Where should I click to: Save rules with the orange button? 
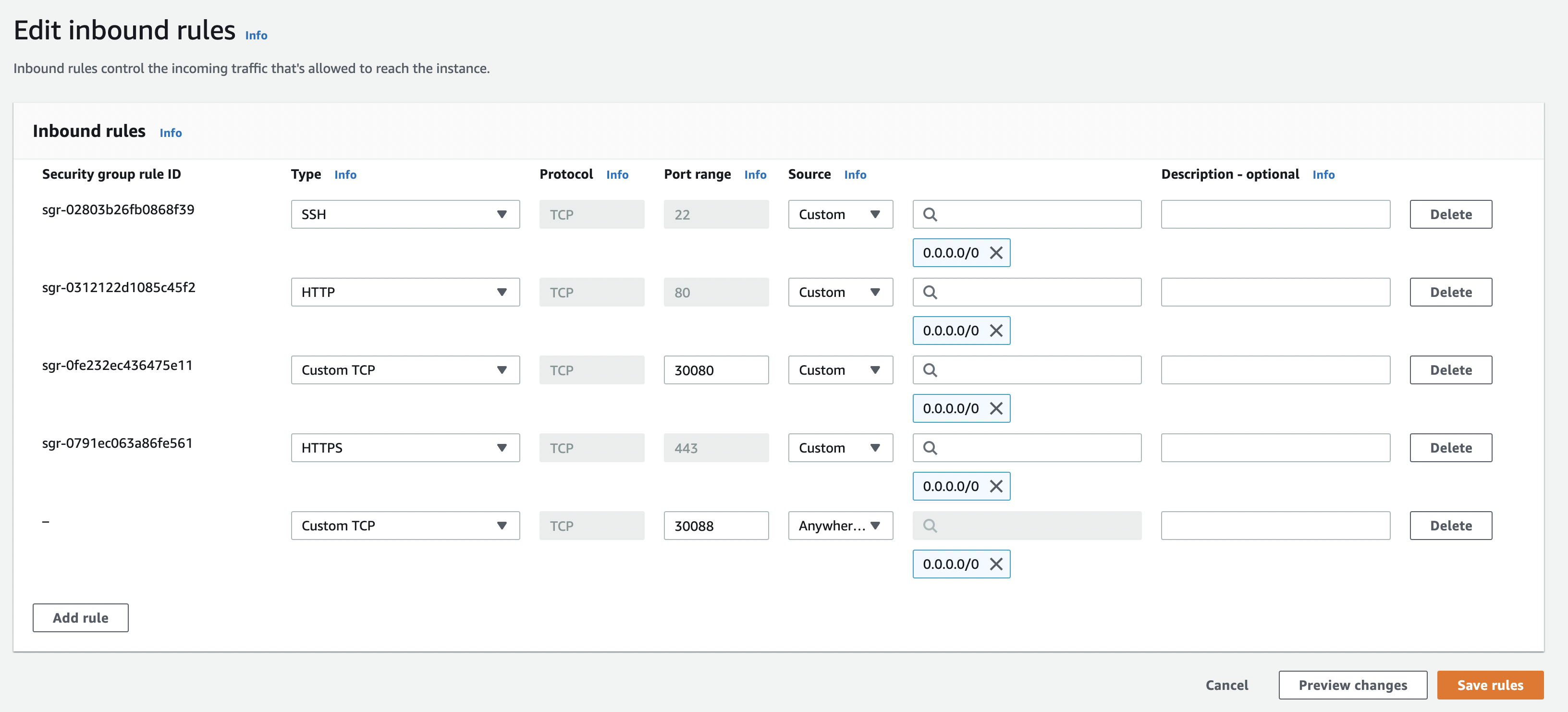coord(1490,685)
